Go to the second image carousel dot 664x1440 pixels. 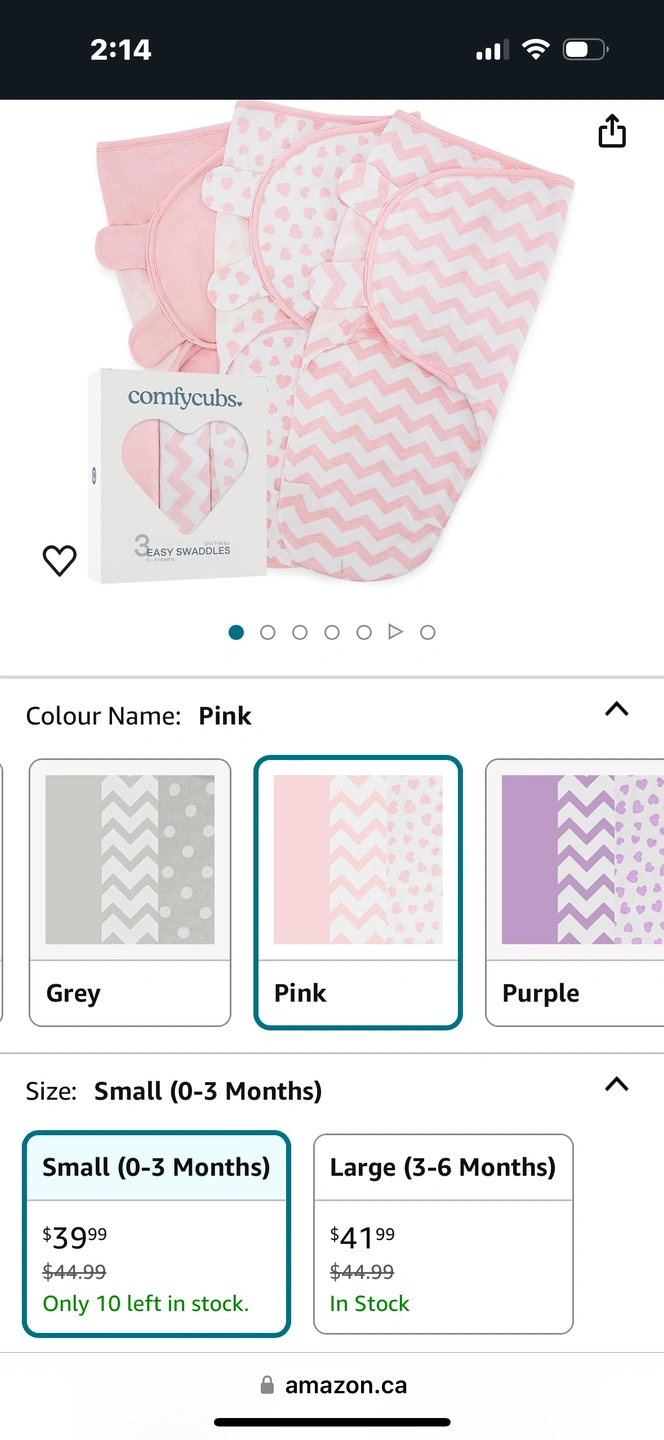point(268,632)
